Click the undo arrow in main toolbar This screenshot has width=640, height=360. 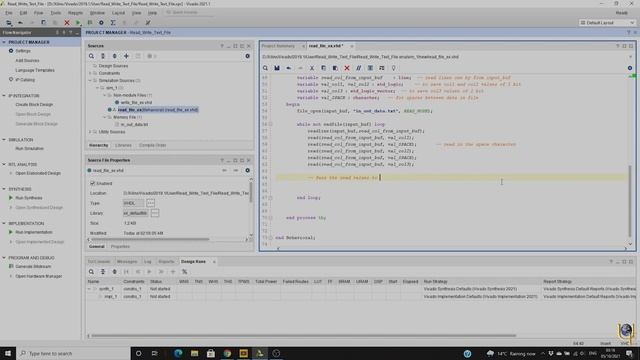20,22
